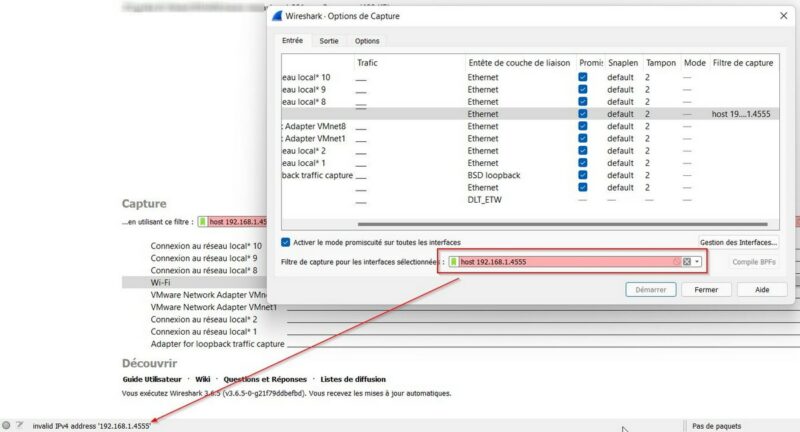
Task: Open the Guide Utilisateur link
Action: 152,379
